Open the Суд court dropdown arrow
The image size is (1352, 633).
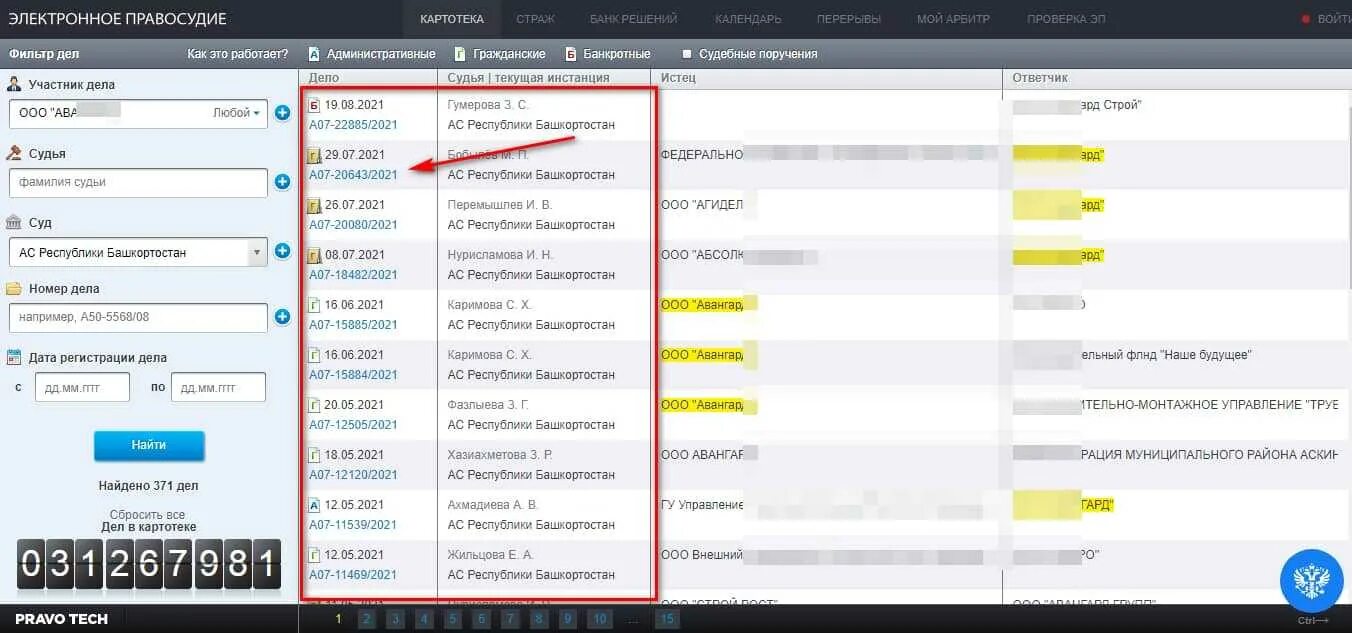(x=259, y=252)
